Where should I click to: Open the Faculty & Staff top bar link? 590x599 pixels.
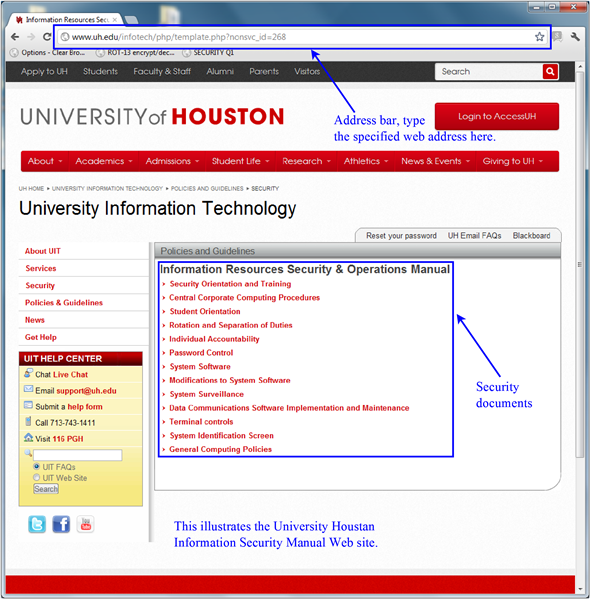[162, 71]
